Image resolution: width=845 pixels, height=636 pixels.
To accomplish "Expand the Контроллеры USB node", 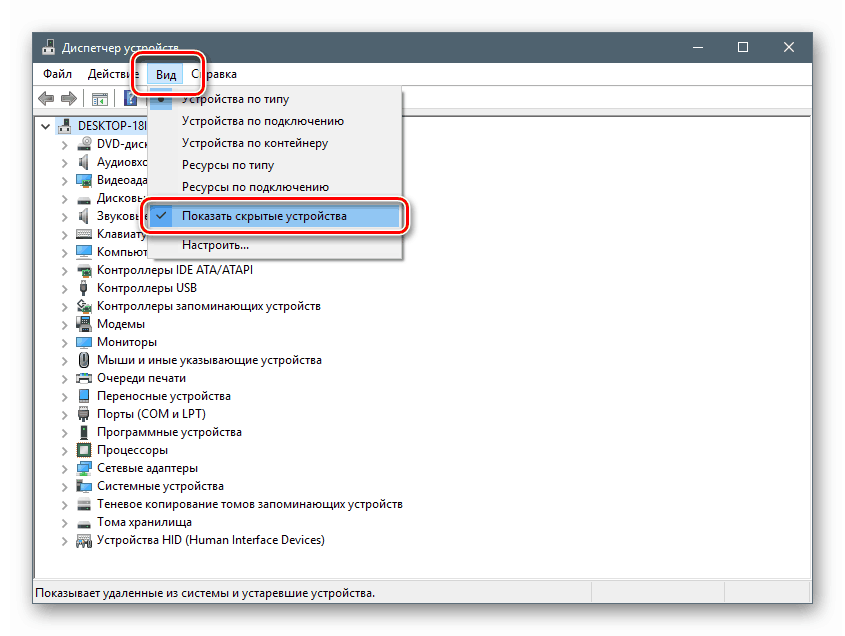I will (65, 289).
